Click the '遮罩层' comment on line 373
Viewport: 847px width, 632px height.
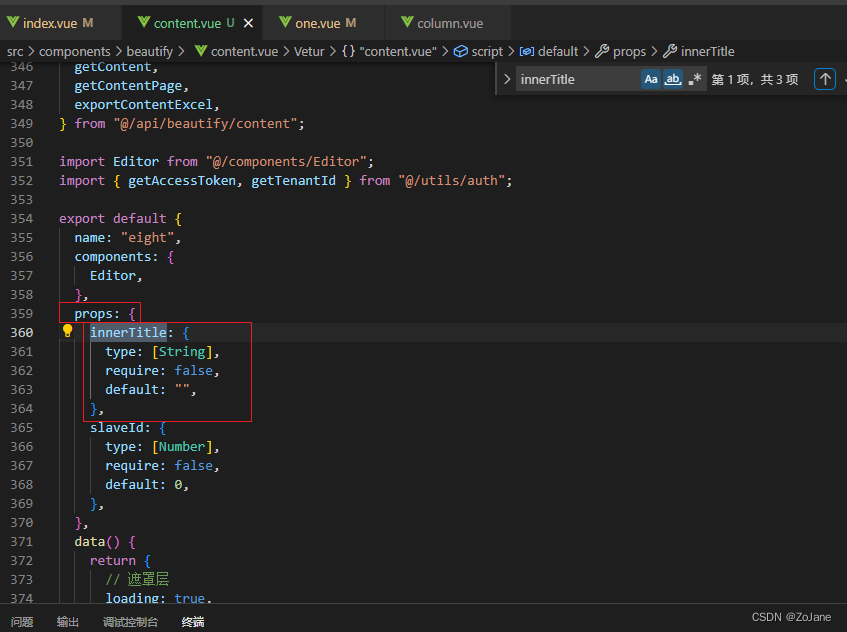tap(149, 580)
